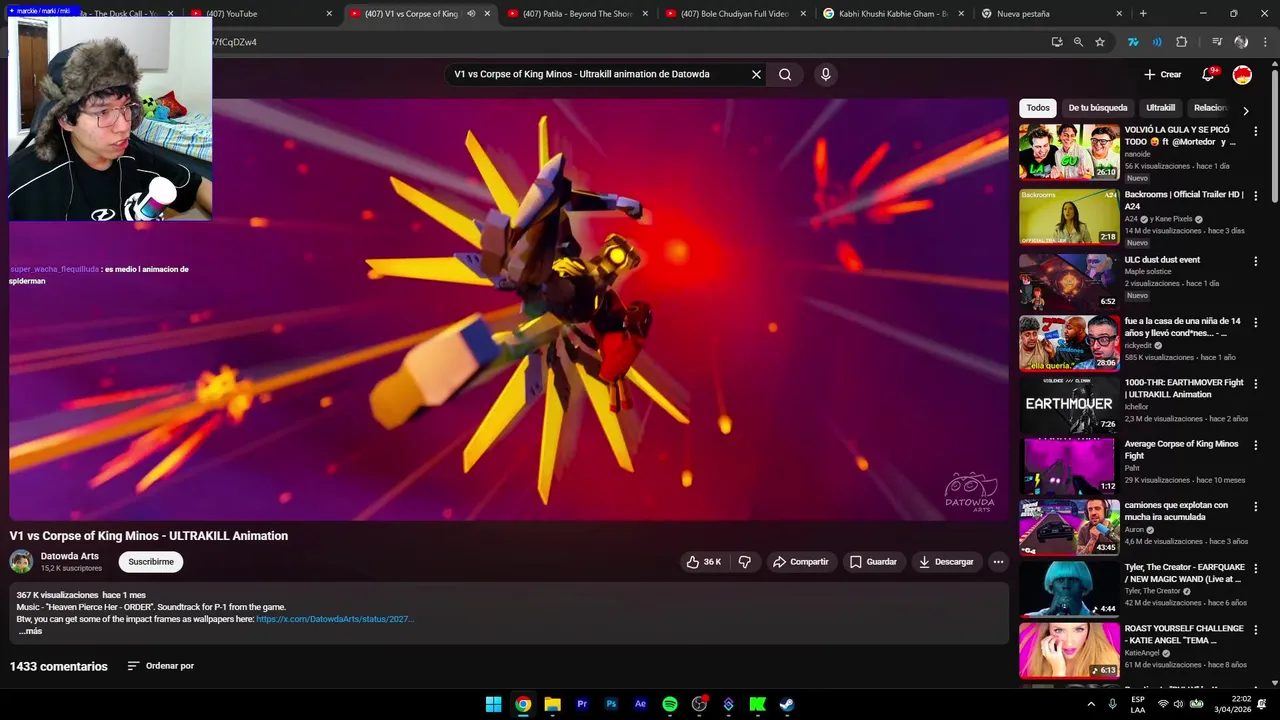Open Chrome profile avatar in toolbar
Screen dimensions: 1280x720
[1241, 42]
